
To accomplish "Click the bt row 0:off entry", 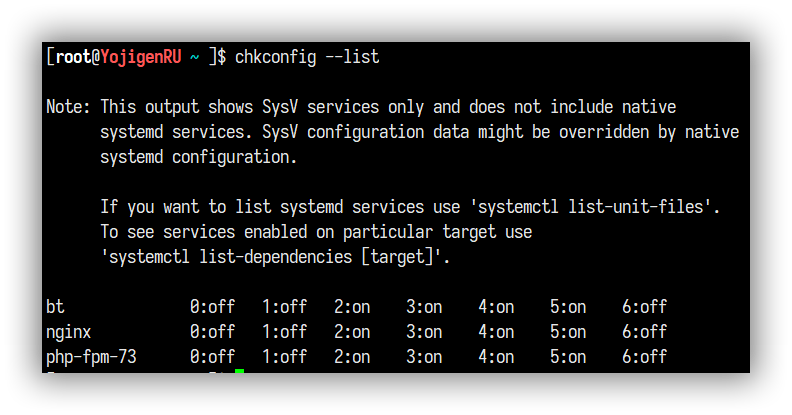I will pos(212,306).
